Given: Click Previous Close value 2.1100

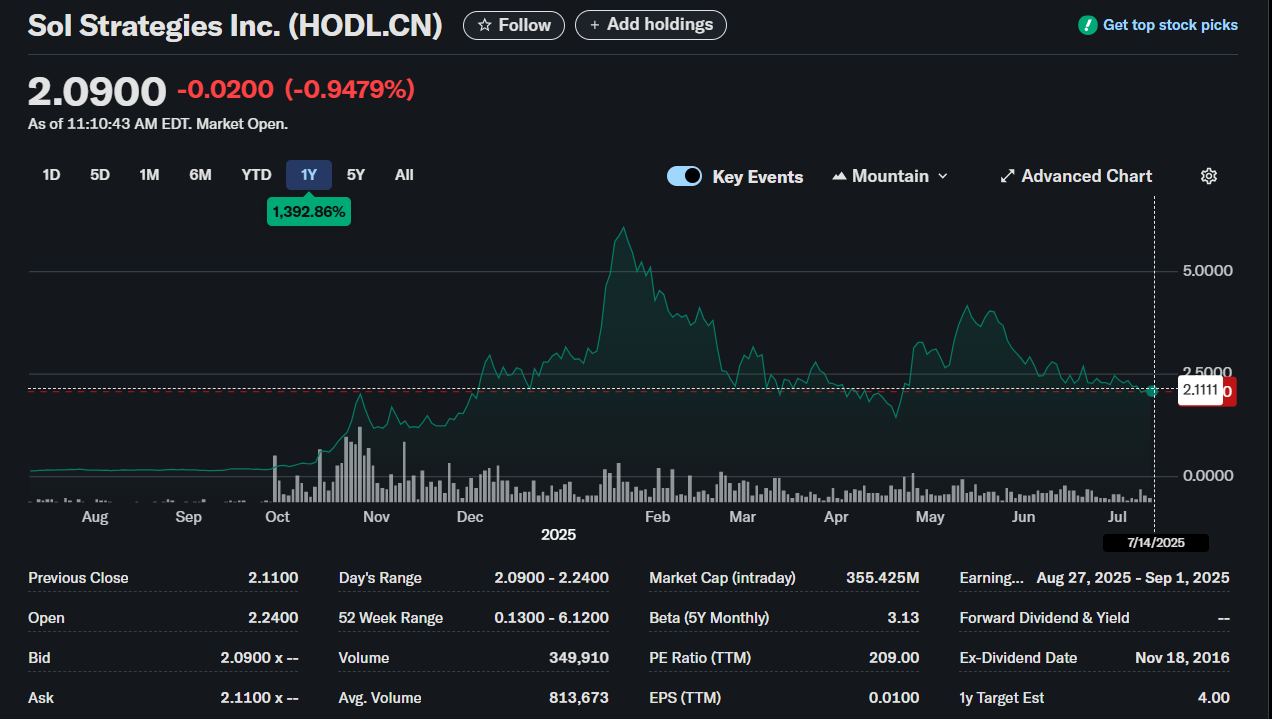Looking at the screenshot, I should click(x=273, y=578).
